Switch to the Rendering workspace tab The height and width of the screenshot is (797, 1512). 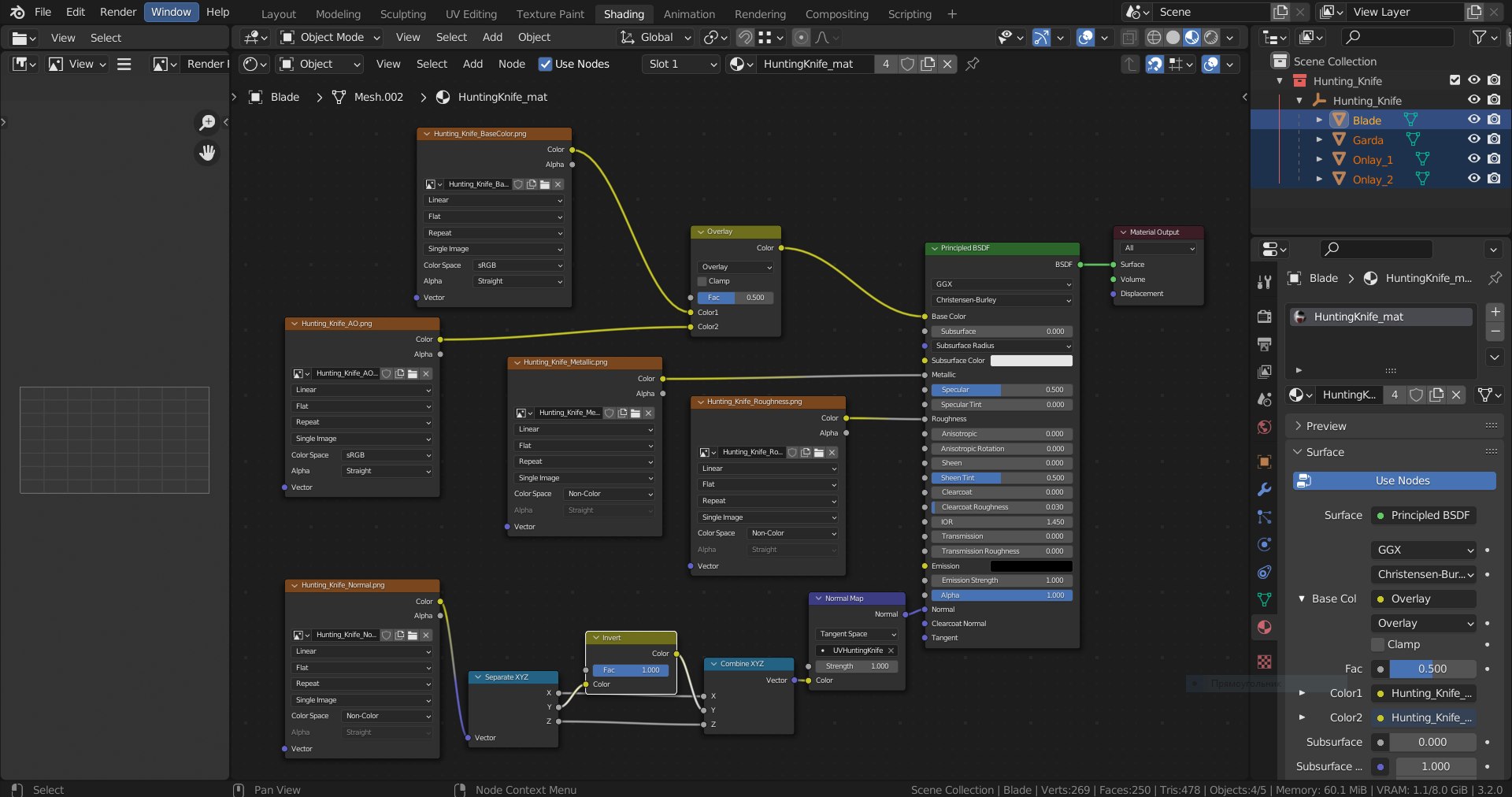point(760,14)
